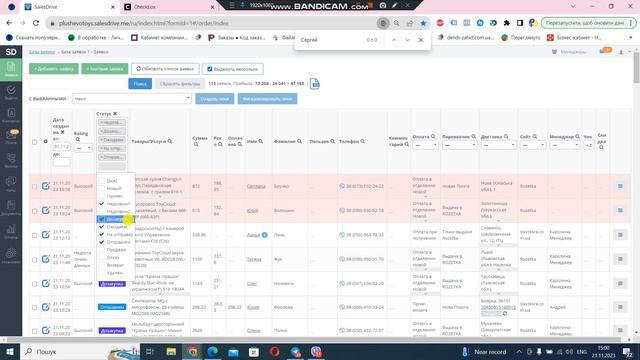Edit the order created 21.11 12:13
This screenshot has width=640, height=360.
click(46, 235)
